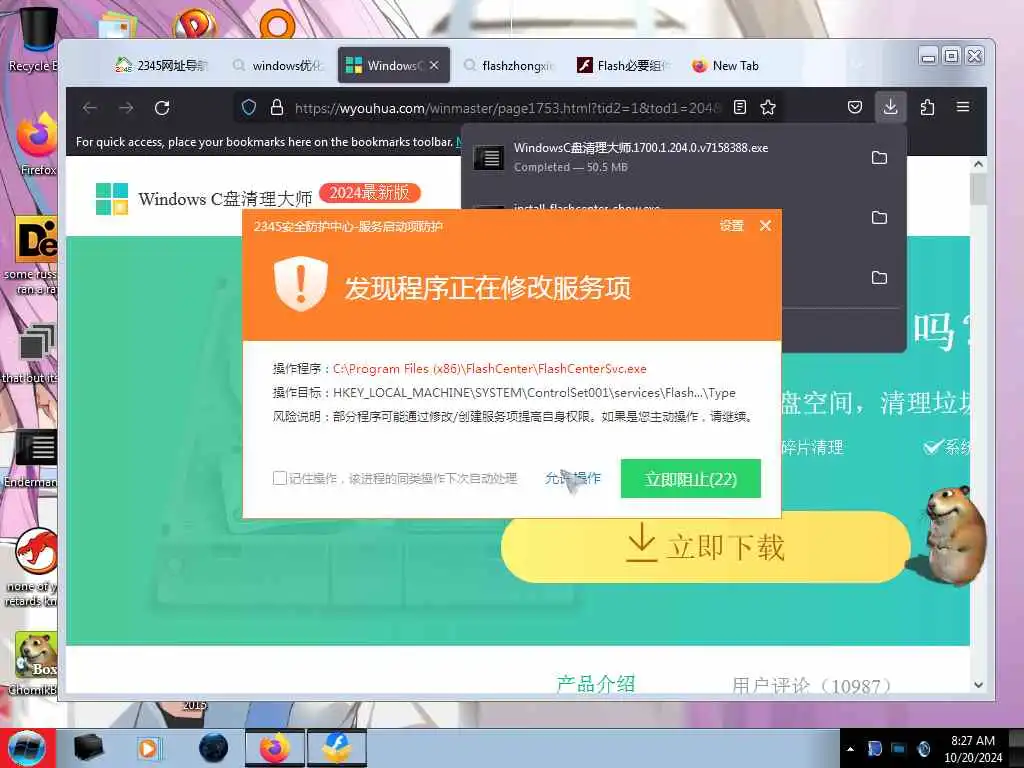Open folder for the third download entry
Image resolution: width=1024 pixels, height=768 pixels.
pos(879,278)
